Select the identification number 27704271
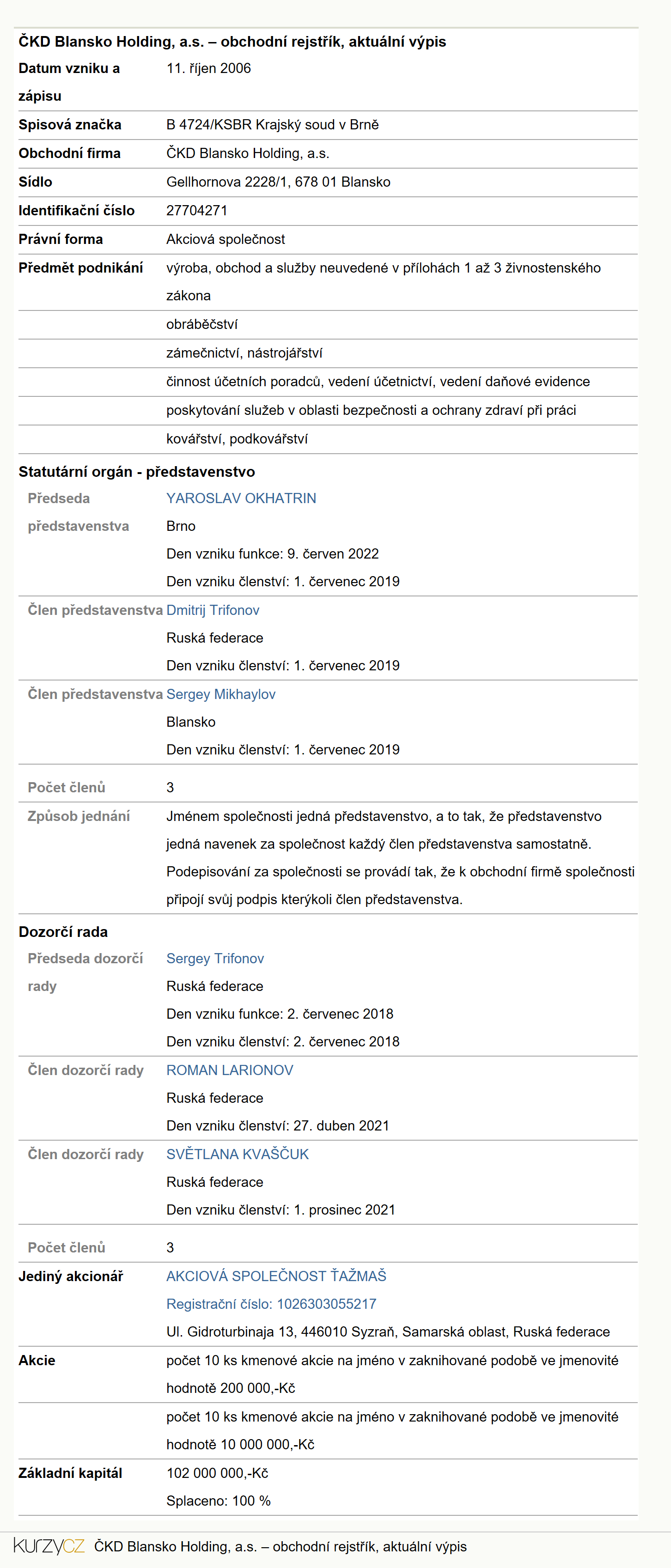The width and height of the screenshot is (671, 1568). pos(197,211)
